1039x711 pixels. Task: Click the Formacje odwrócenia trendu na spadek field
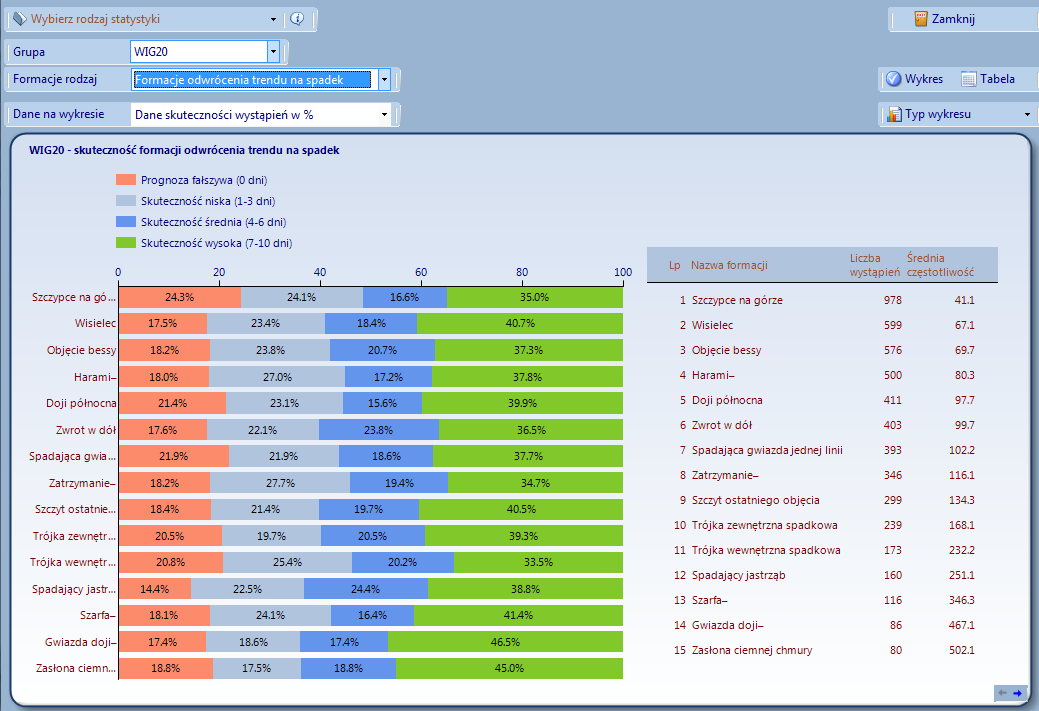(x=252, y=80)
